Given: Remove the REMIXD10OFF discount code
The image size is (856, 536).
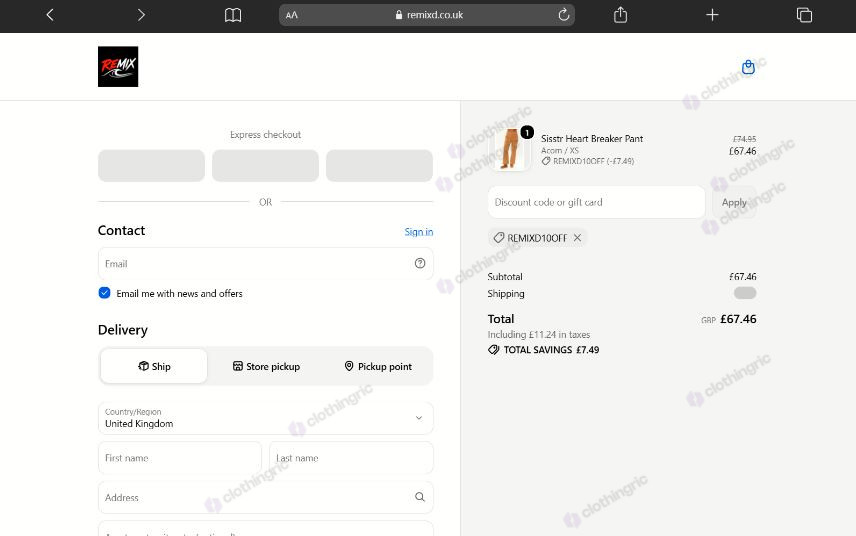Looking at the screenshot, I should (x=577, y=237).
